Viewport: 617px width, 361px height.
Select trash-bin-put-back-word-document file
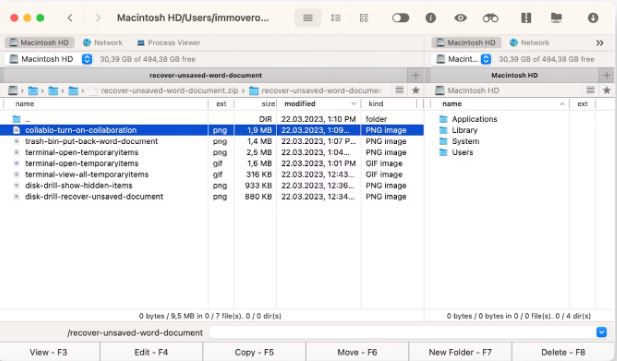coord(212,141)
